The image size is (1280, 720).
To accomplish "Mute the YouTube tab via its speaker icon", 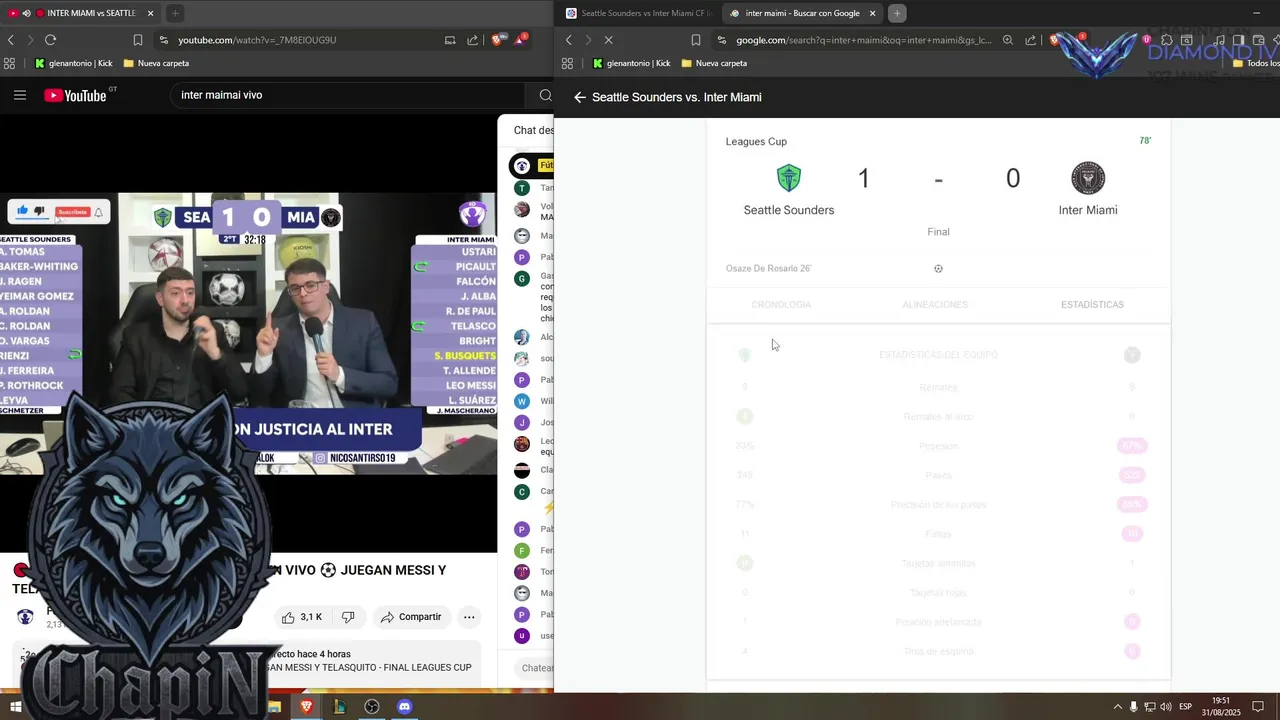I will coord(26,13).
